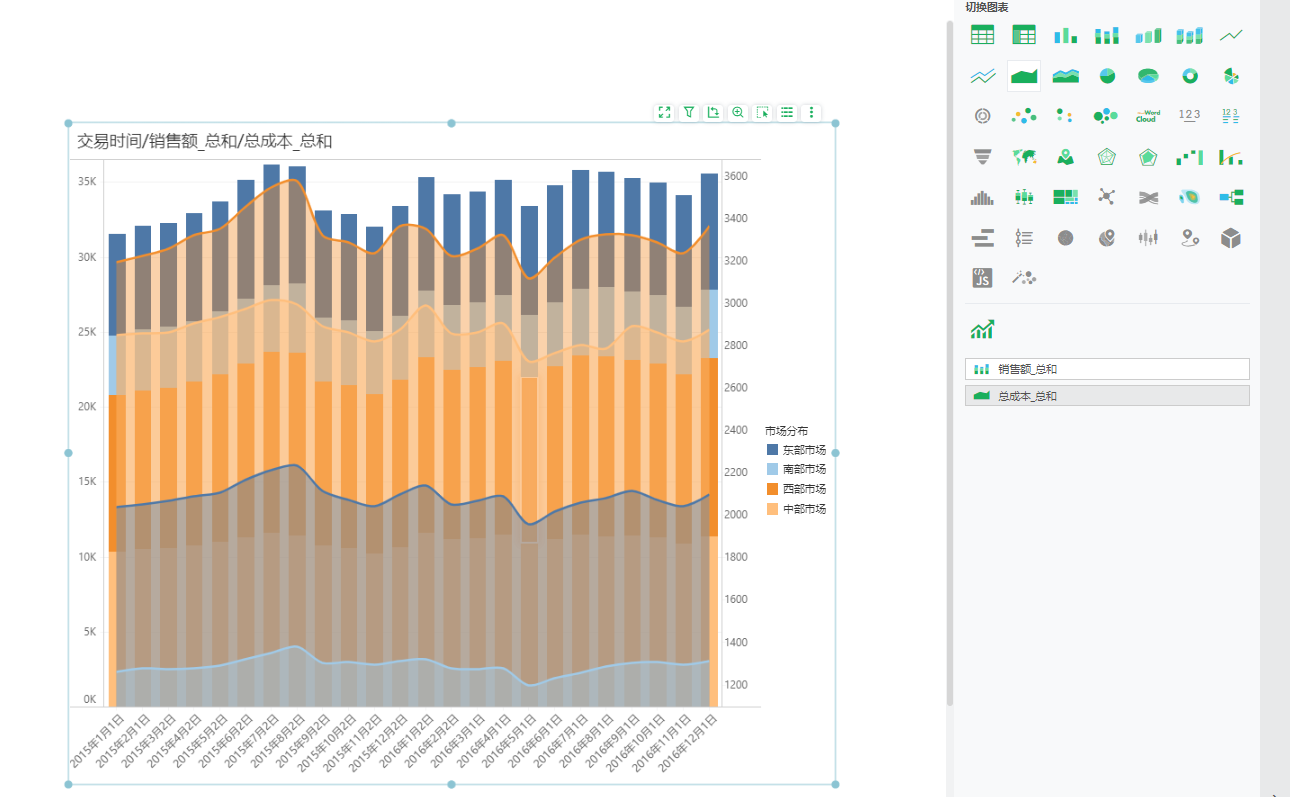Viewport: 1290px width, 797px height.
Task: Click the swap axes icon in the chart toolbar
Action: click(713, 113)
